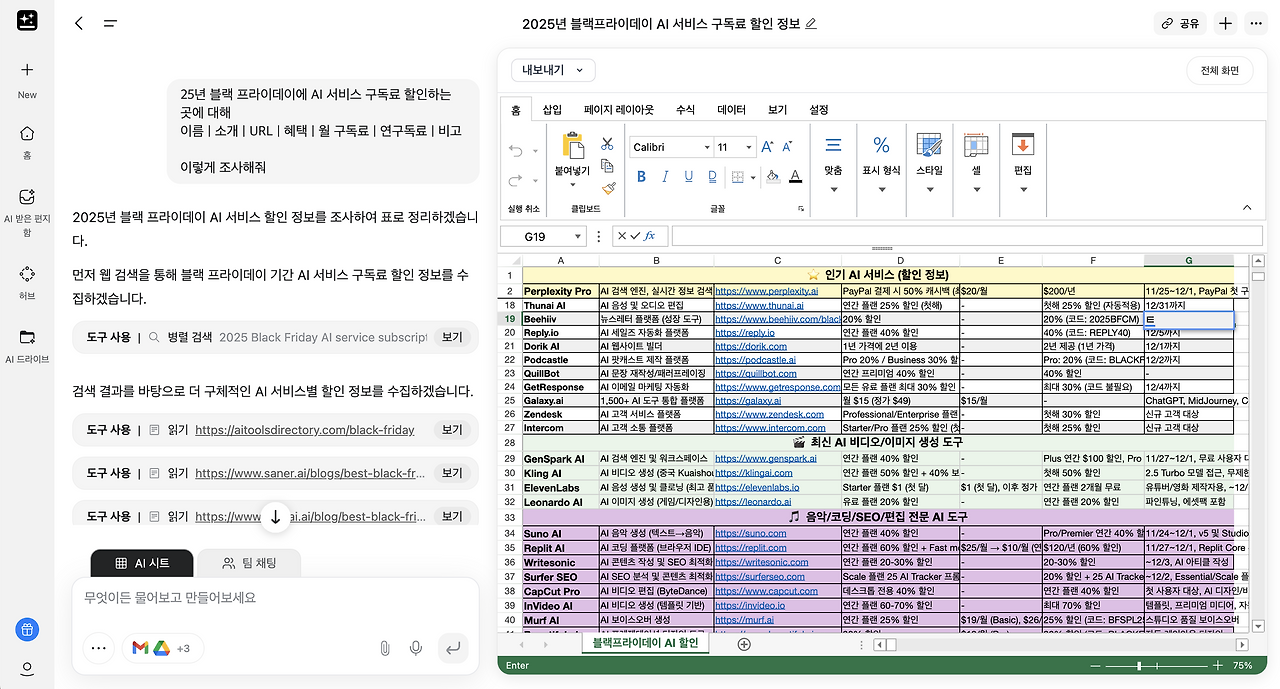Switch to the 삽입 ribbon tab
Image resolution: width=1280 pixels, height=689 pixels.
coord(552,110)
